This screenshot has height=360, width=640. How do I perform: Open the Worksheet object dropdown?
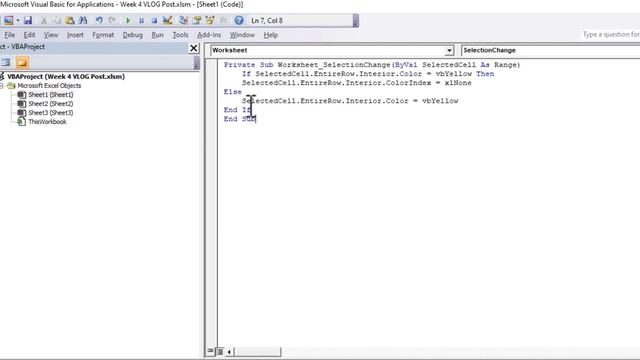tap(449, 50)
